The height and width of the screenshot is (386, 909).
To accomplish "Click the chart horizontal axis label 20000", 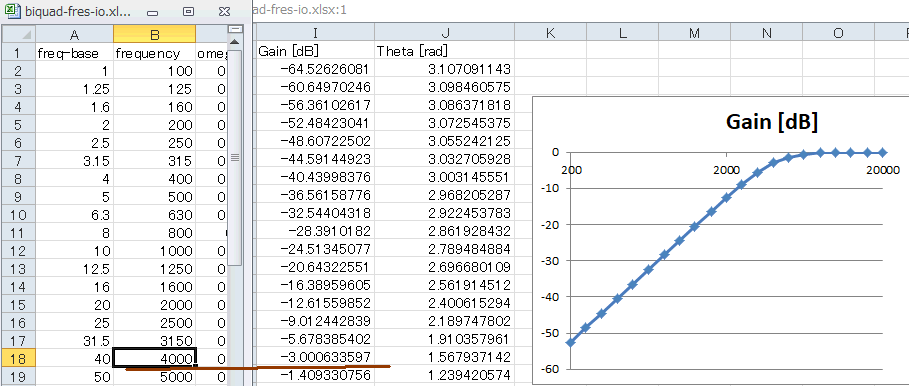I will pos(883,169).
